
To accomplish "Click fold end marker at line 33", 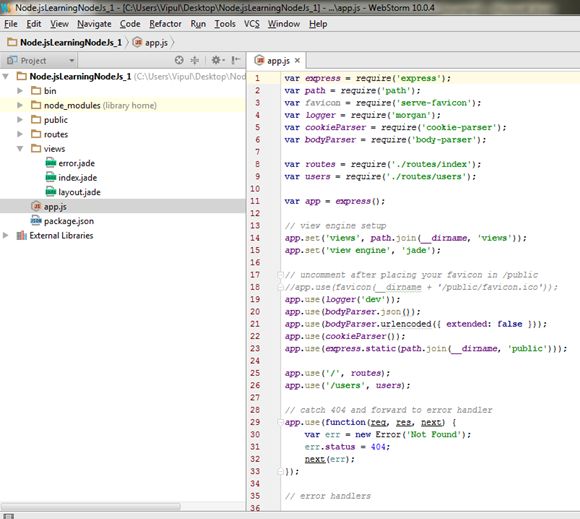I will tap(280, 471).
